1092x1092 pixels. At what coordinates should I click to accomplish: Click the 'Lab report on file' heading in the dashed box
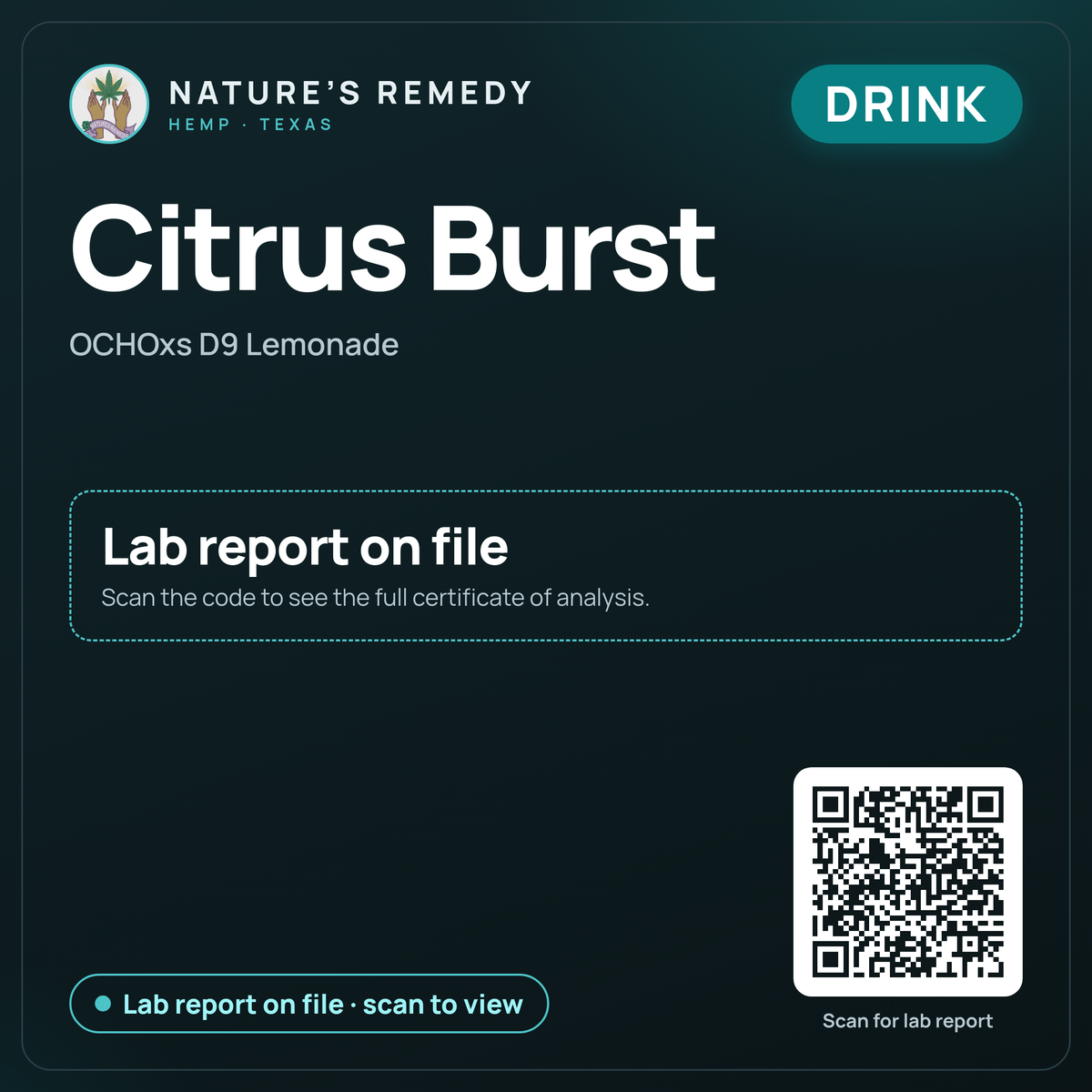pyautogui.click(x=305, y=547)
